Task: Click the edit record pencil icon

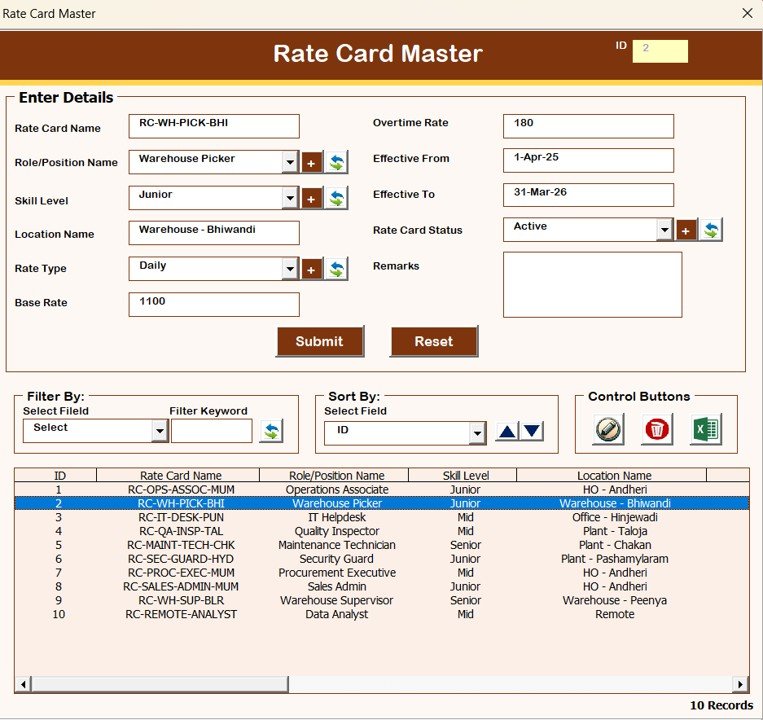Action: coord(608,429)
